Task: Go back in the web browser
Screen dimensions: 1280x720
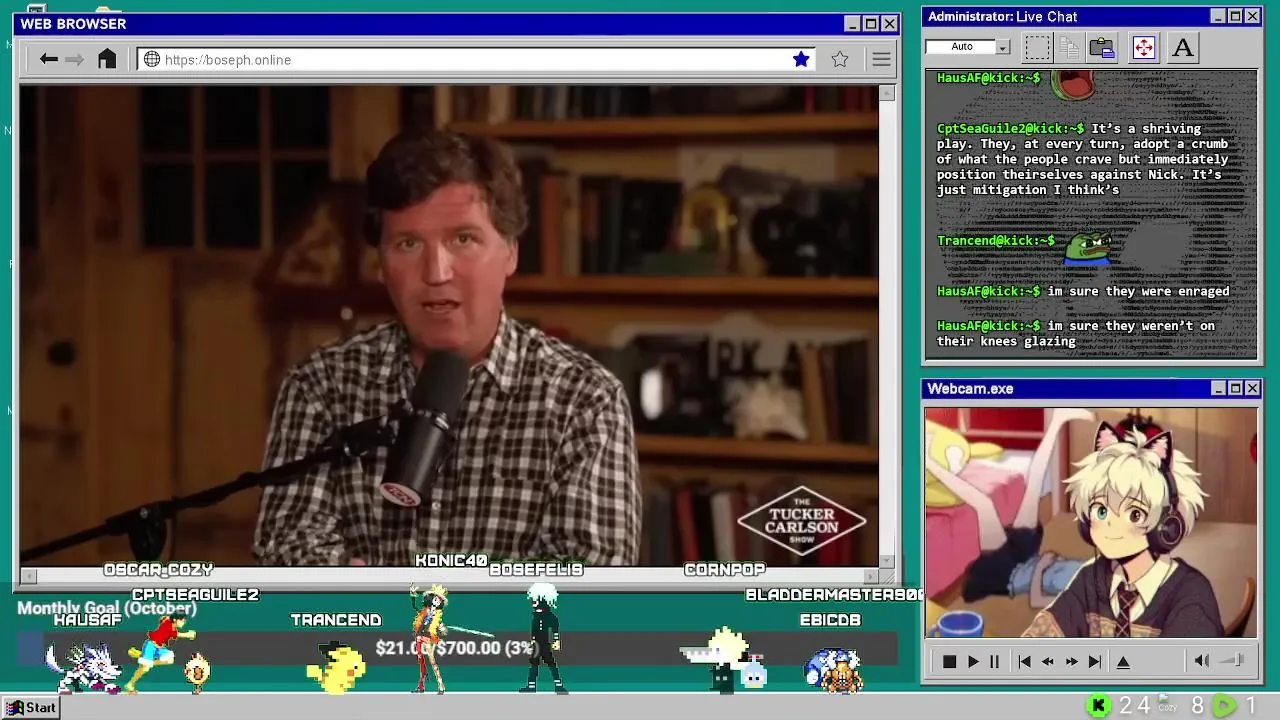Action: click(x=49, y=59)
